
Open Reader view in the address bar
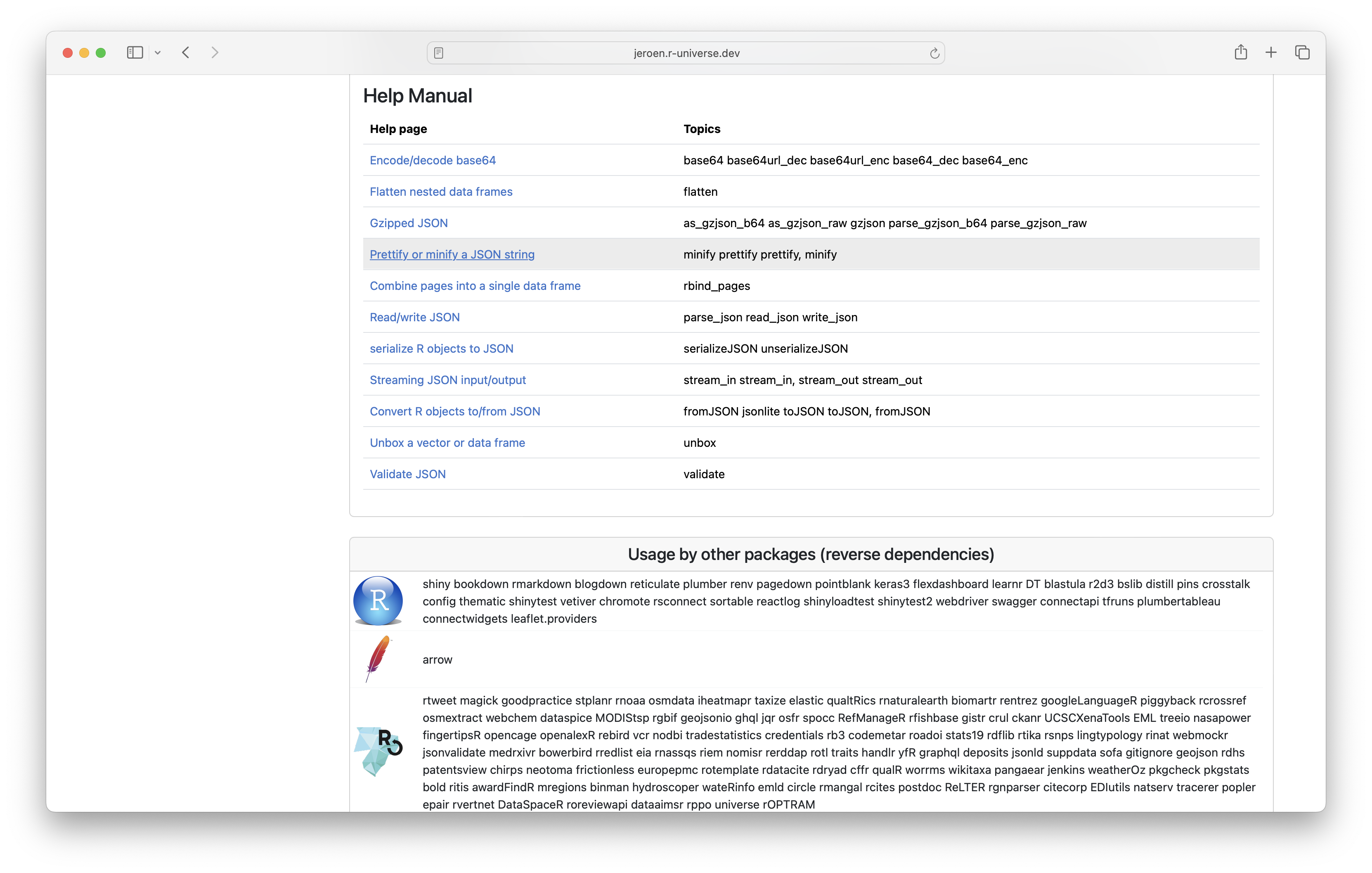coord(438,52)
